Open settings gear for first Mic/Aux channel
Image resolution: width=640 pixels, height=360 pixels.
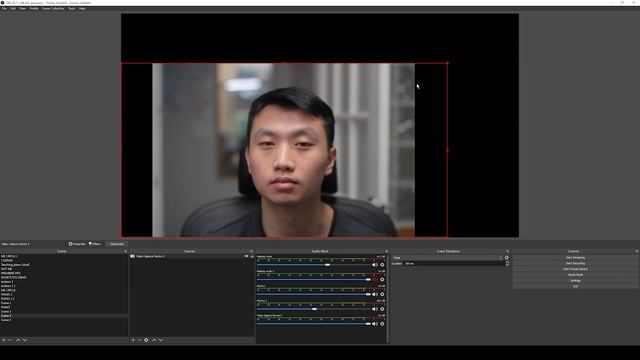382,294
